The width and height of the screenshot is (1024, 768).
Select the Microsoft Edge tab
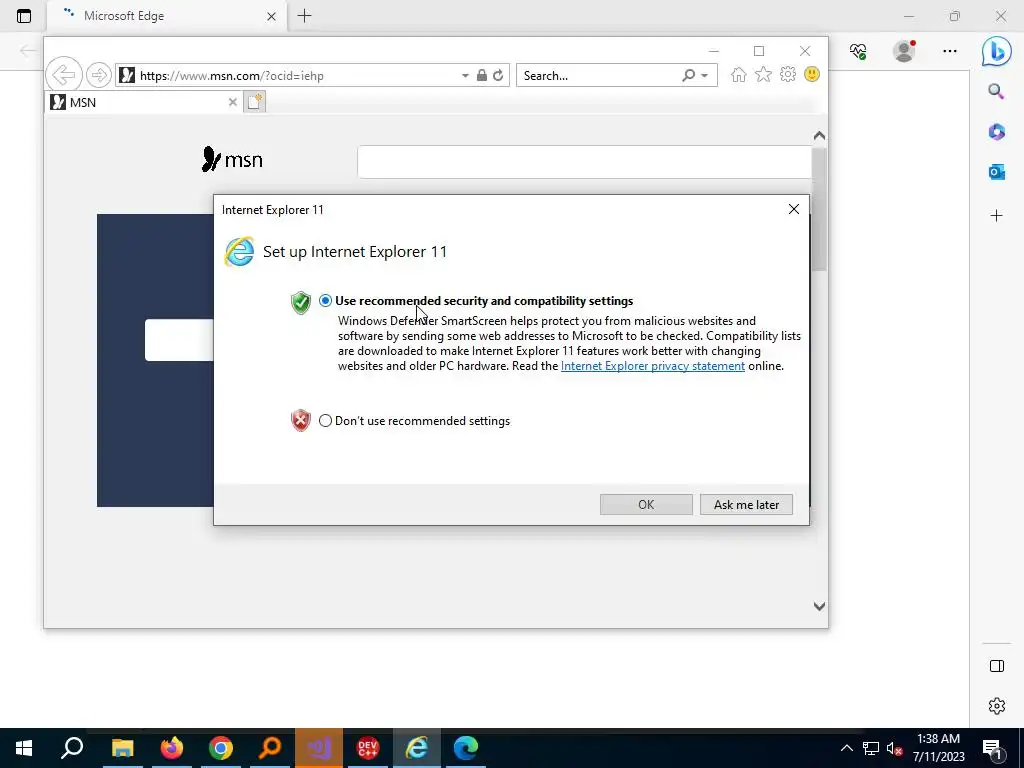[x=167, y=16]
